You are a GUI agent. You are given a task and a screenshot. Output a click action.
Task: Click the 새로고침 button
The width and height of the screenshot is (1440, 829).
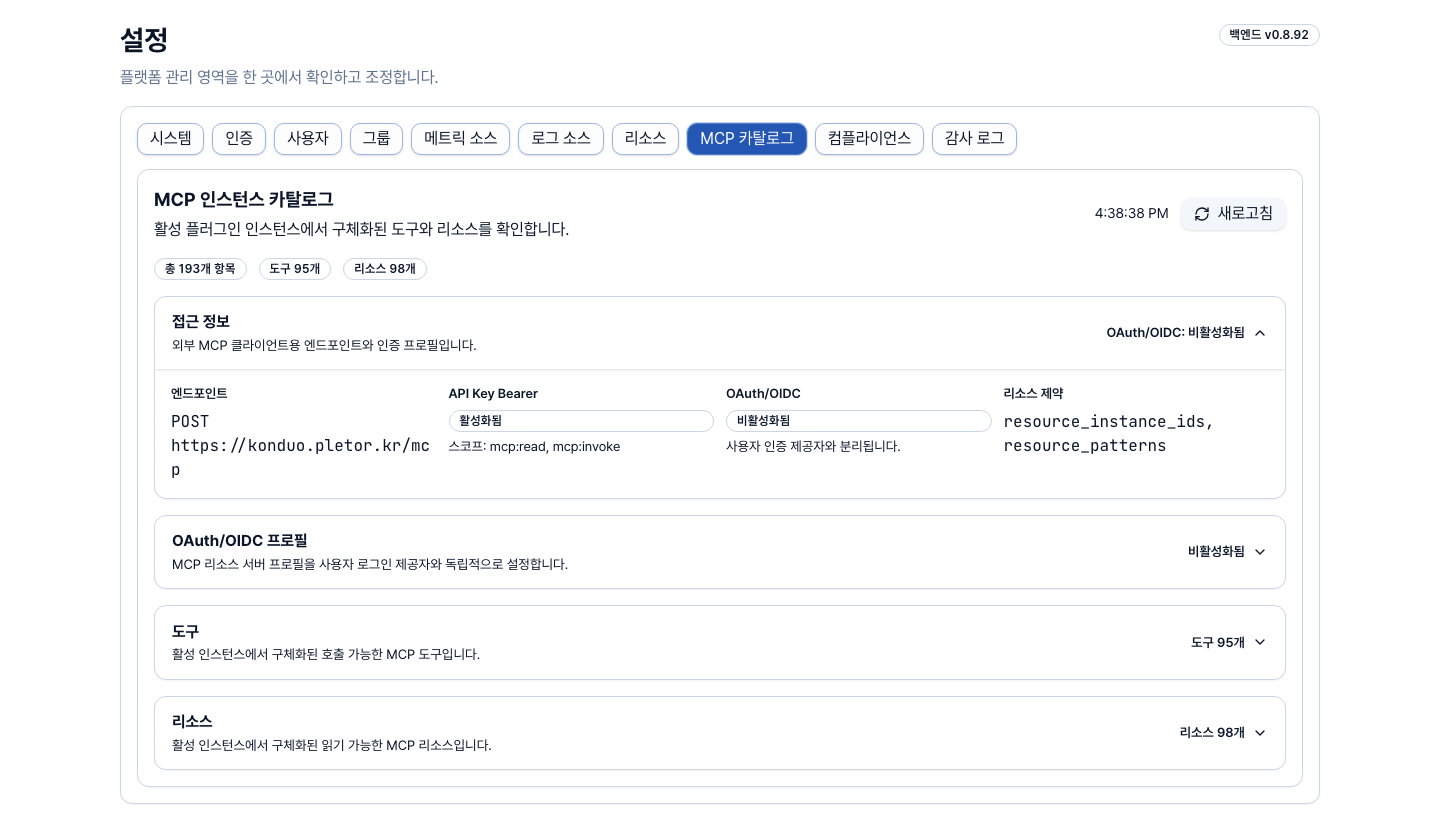[1233, 214]
